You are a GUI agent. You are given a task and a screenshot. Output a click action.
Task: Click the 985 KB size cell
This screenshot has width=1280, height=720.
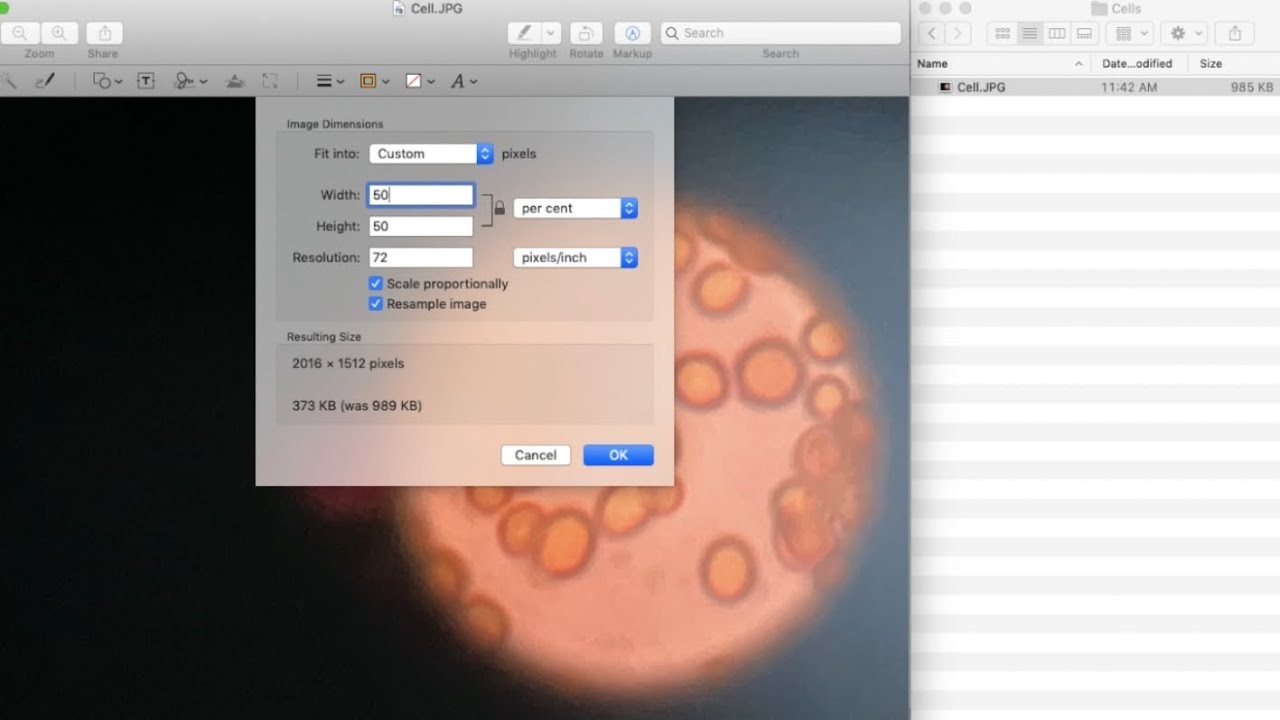pos(1251,87)
